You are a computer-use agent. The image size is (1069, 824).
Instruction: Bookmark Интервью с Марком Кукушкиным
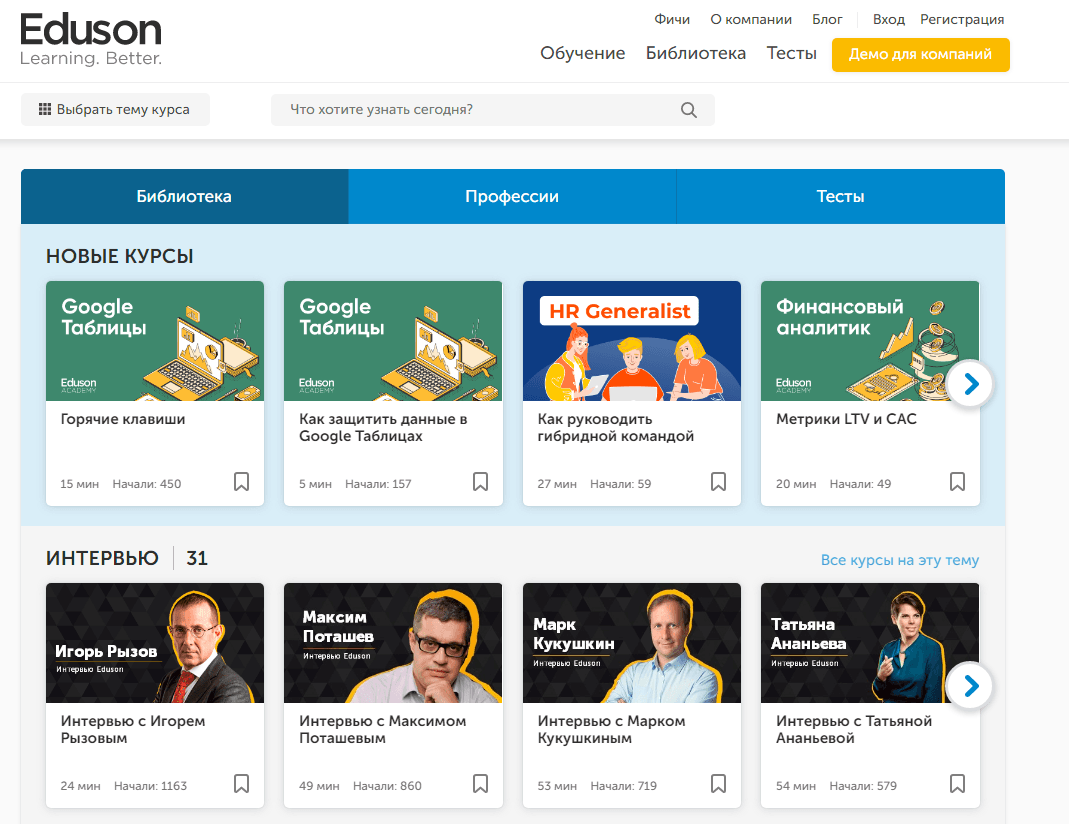(718, 784)
